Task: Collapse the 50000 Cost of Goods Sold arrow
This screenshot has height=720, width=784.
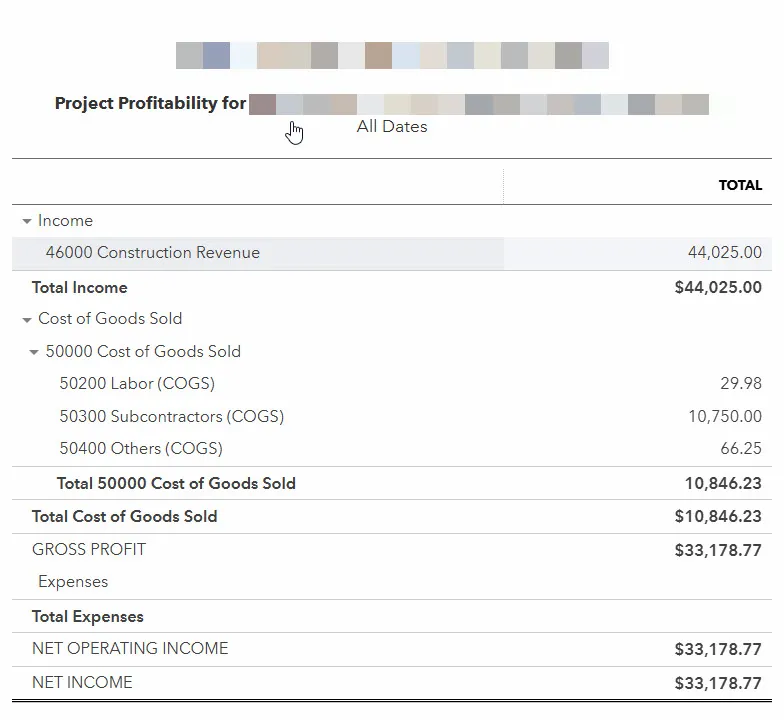Action: coord(35,352)
